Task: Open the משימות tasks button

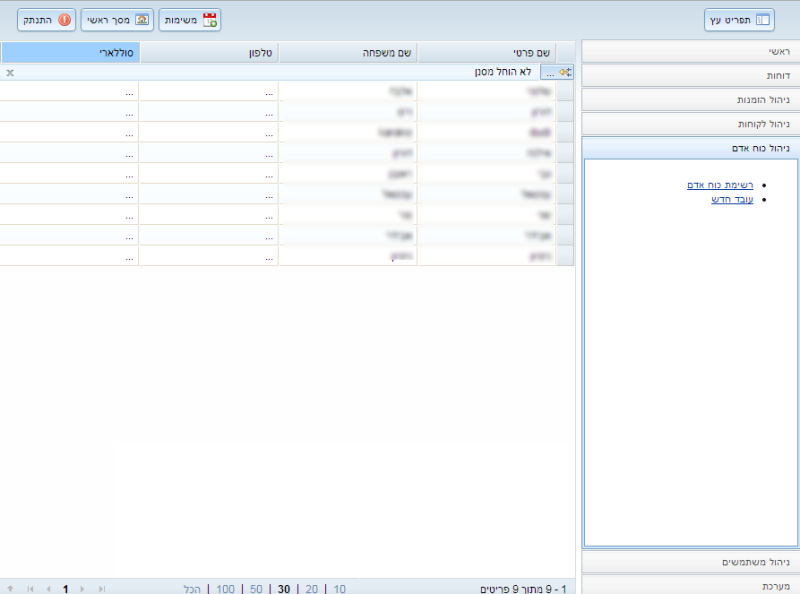Action: (190, 20)
